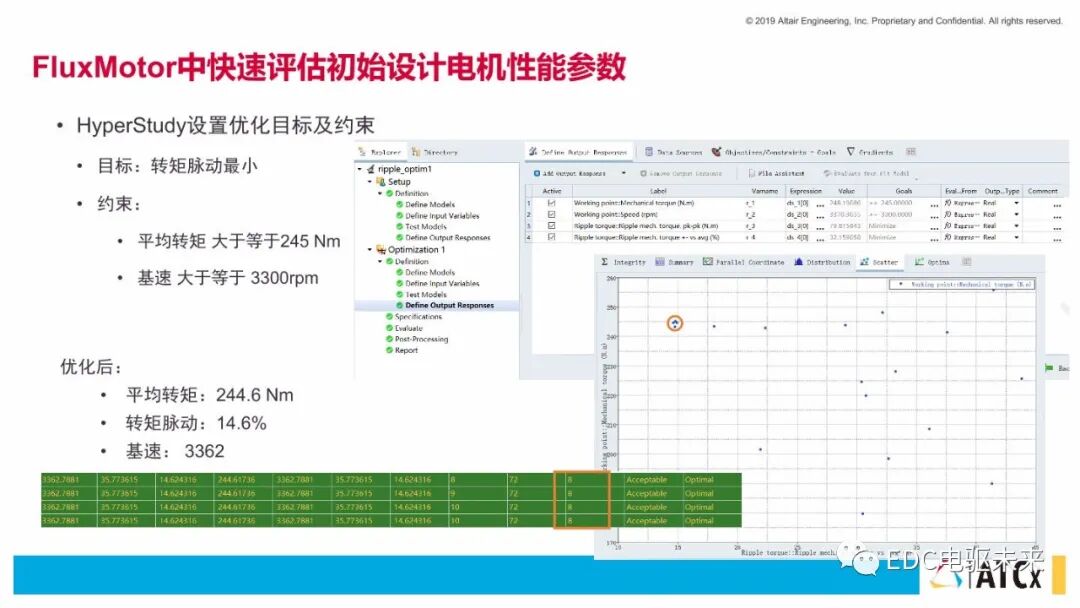1080x608 pixels.
Task: Open the Gradients tab
Action: pos(870,151)
